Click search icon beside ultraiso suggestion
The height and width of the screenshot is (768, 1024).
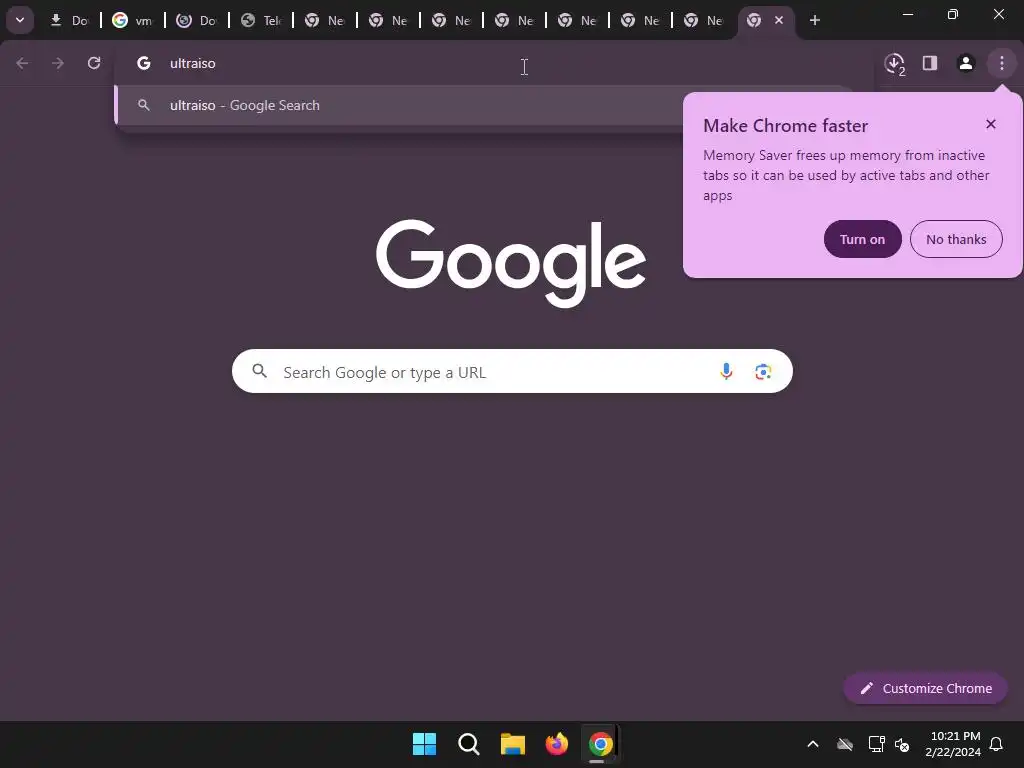pyautogui.click(x=144, y=105)
